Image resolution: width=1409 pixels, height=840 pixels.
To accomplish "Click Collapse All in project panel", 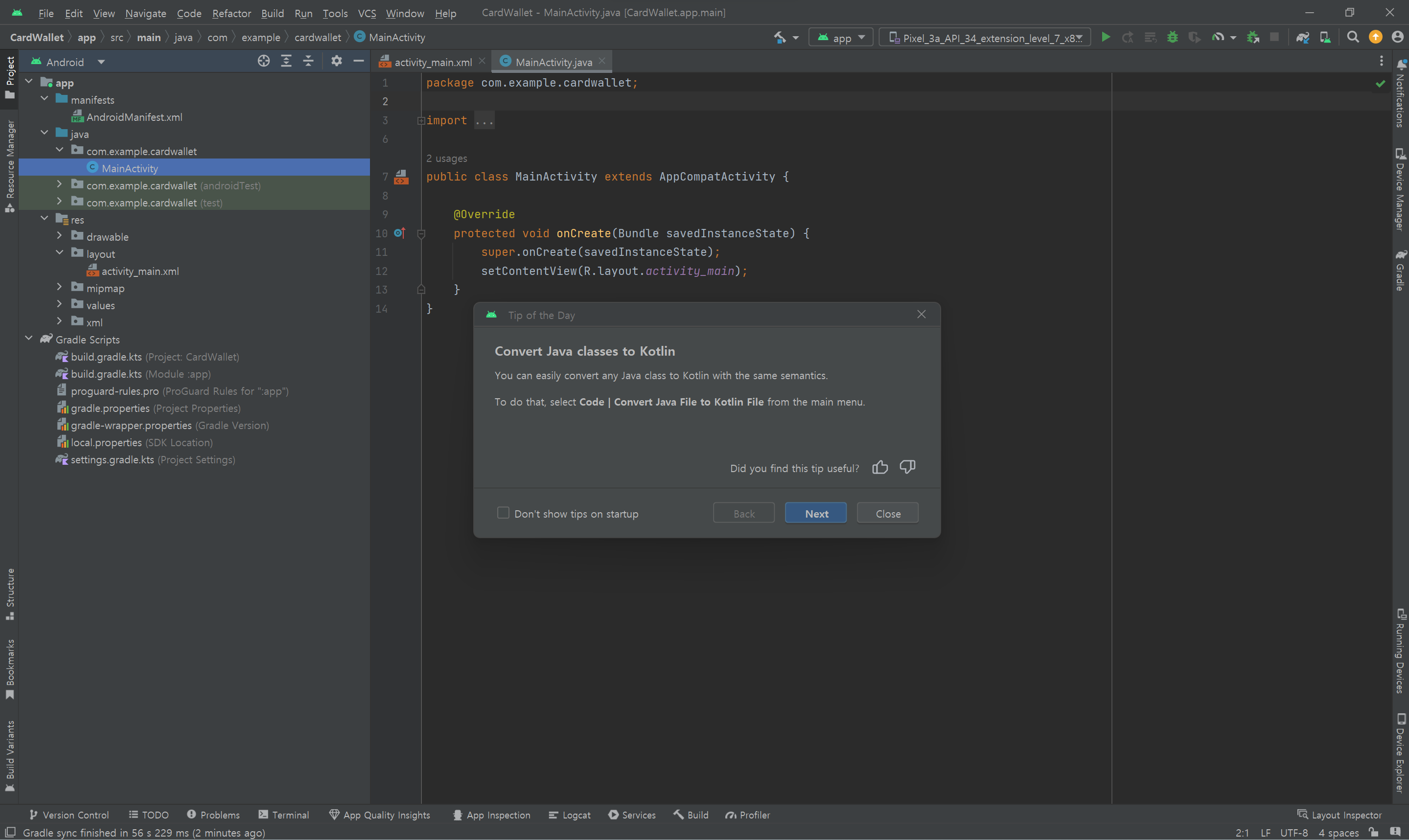I will click(308, 61).
